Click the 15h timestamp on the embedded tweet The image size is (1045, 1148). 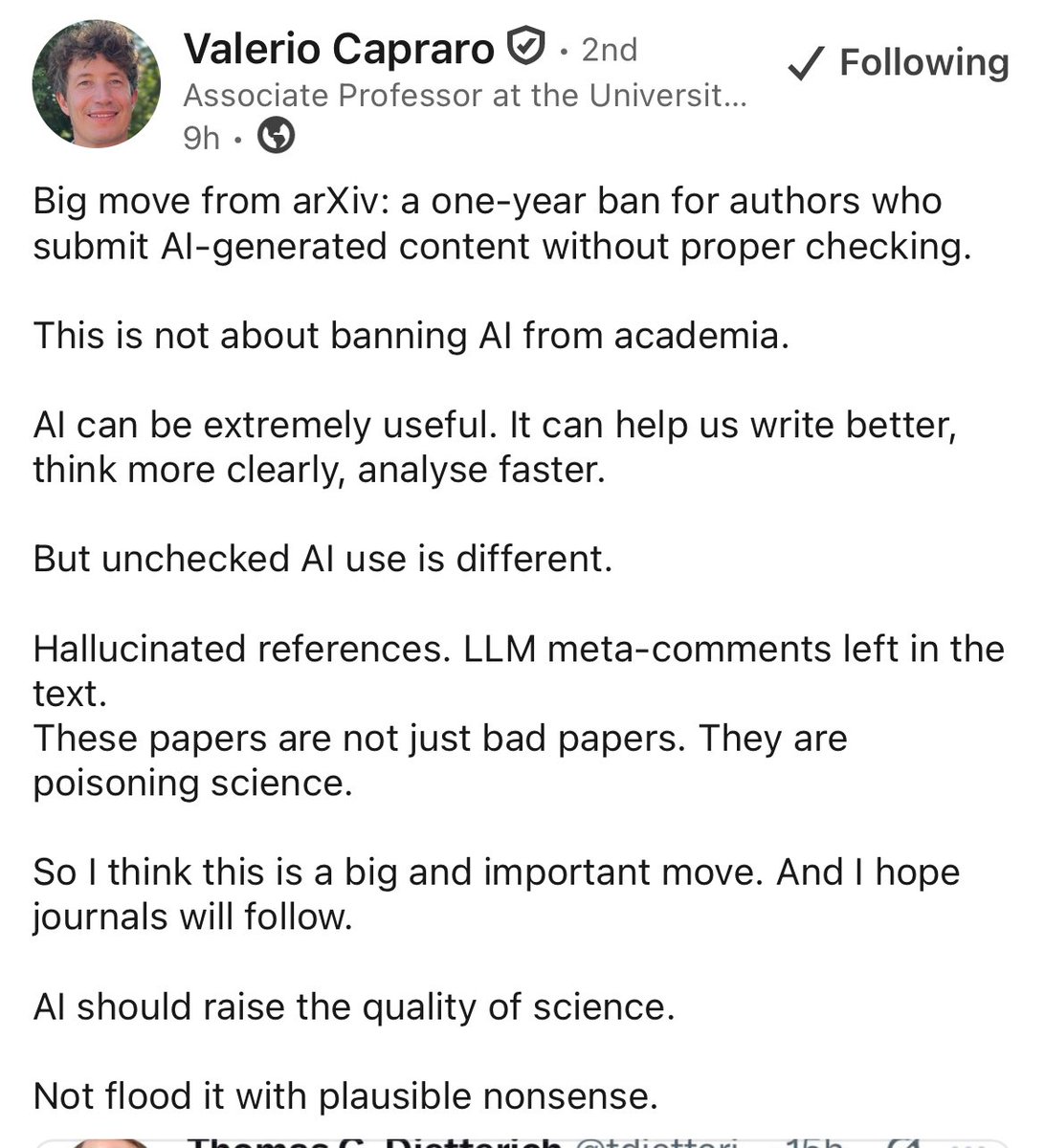[x=813, y=1141]
